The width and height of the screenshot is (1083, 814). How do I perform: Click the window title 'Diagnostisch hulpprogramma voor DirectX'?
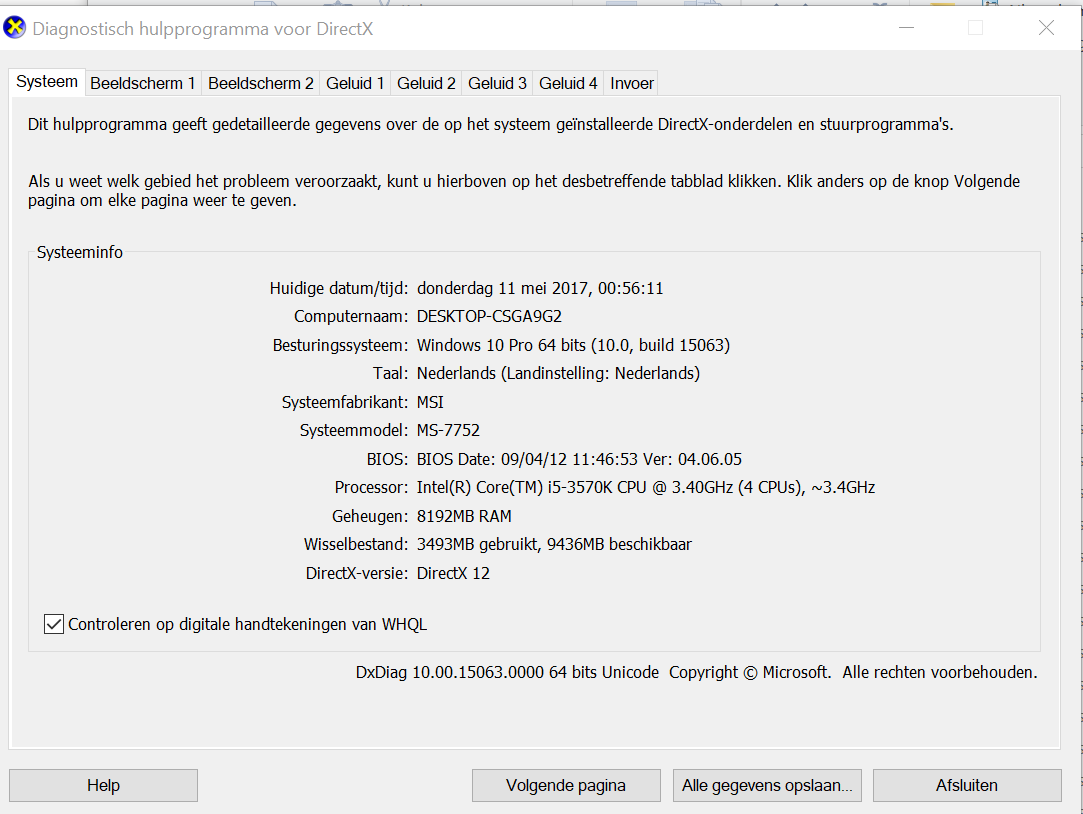pyautogui.click(x=202, y=29)
